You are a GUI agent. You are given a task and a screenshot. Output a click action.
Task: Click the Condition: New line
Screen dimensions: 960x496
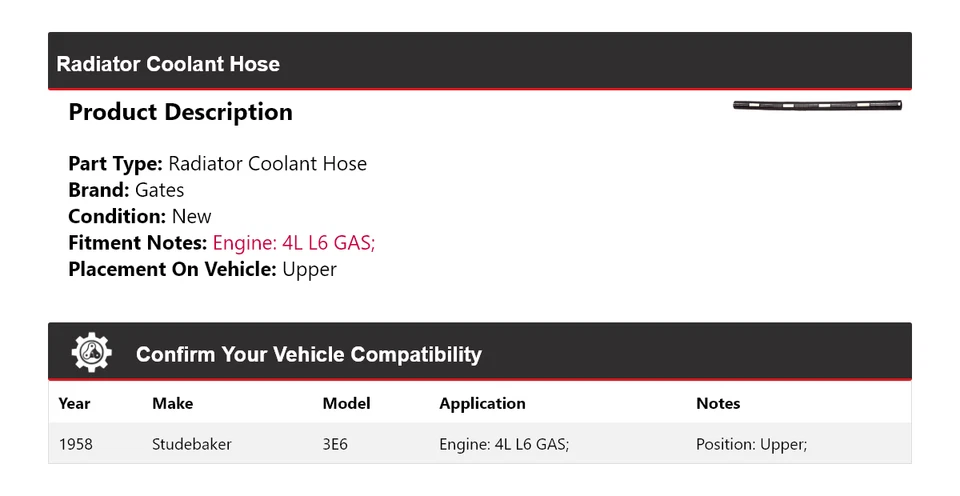pos(140,216)
